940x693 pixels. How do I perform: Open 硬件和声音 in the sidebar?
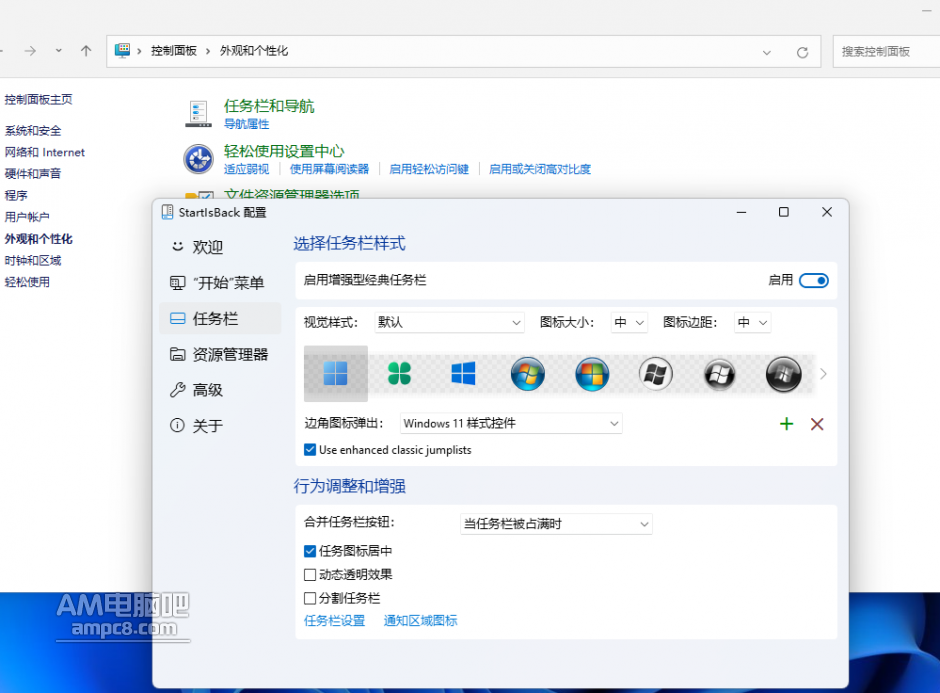pyautogui.click(x=33, y=174)
